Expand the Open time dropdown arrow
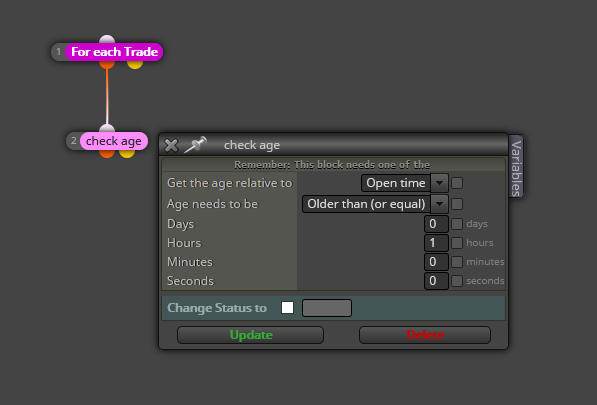This screenshot has width=597, height=405. click(439, 183)
